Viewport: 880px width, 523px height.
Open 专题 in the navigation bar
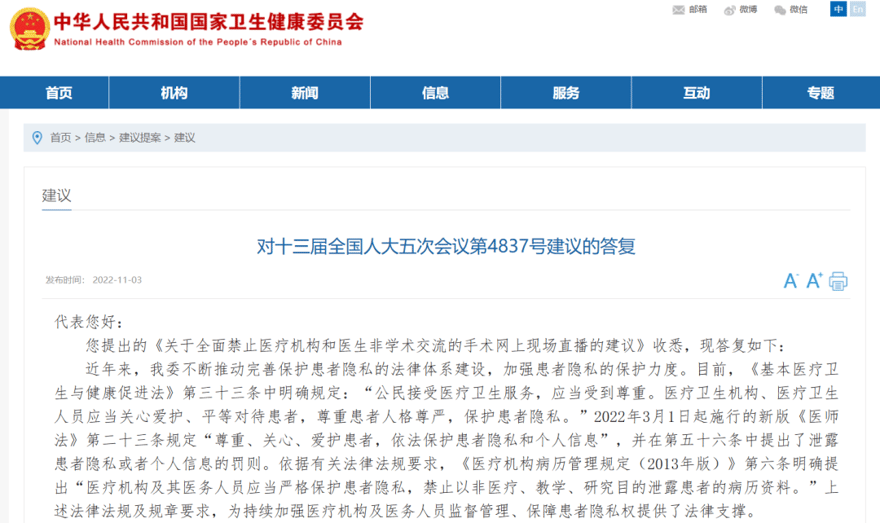[x=821, y=93]
